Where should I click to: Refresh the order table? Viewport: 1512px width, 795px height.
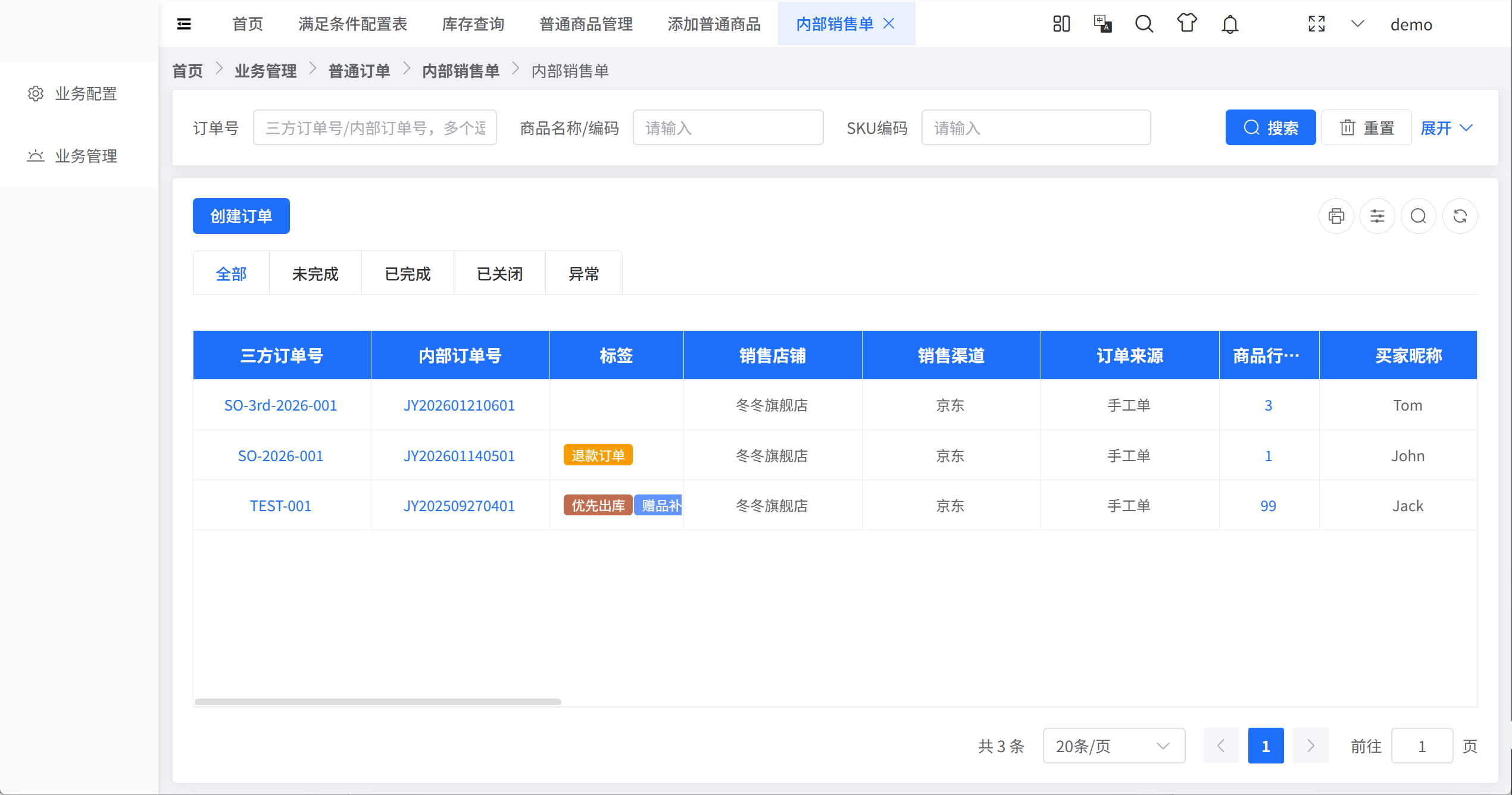point(1460,216)
